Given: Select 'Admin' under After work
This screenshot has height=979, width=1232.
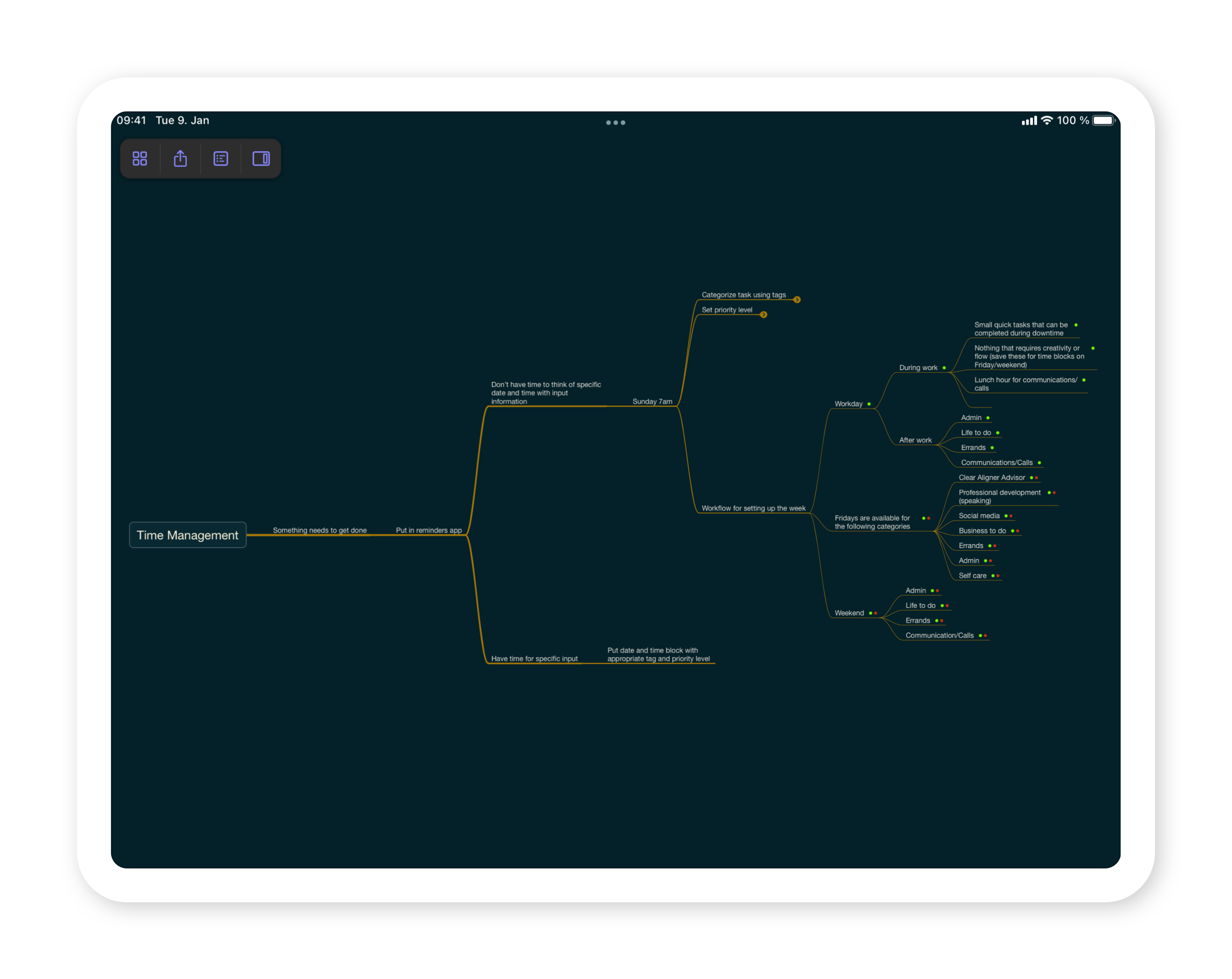Looking at the screenshot, I should 971,418.
